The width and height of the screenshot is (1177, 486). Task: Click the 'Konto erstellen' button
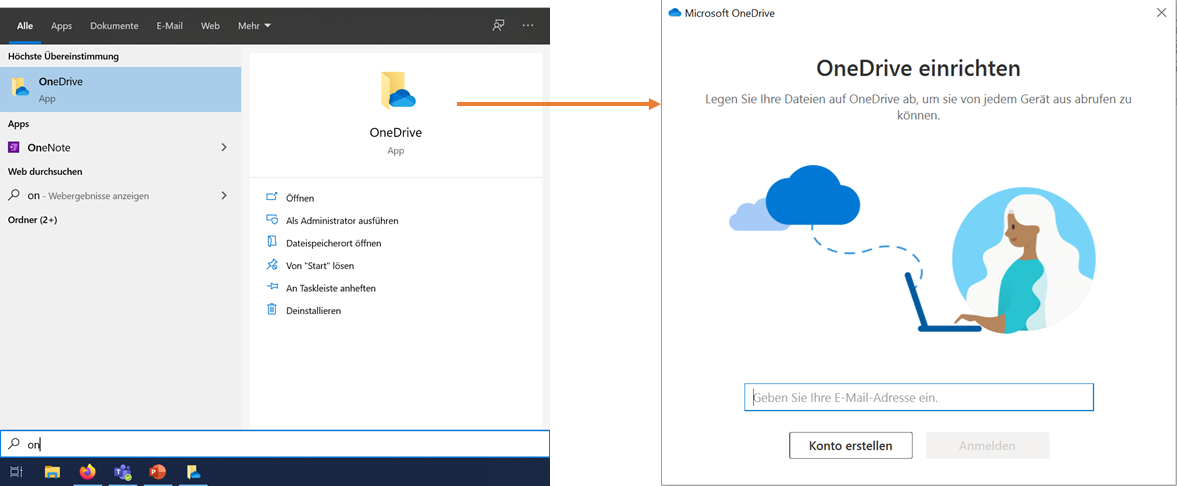coord(850,445)
